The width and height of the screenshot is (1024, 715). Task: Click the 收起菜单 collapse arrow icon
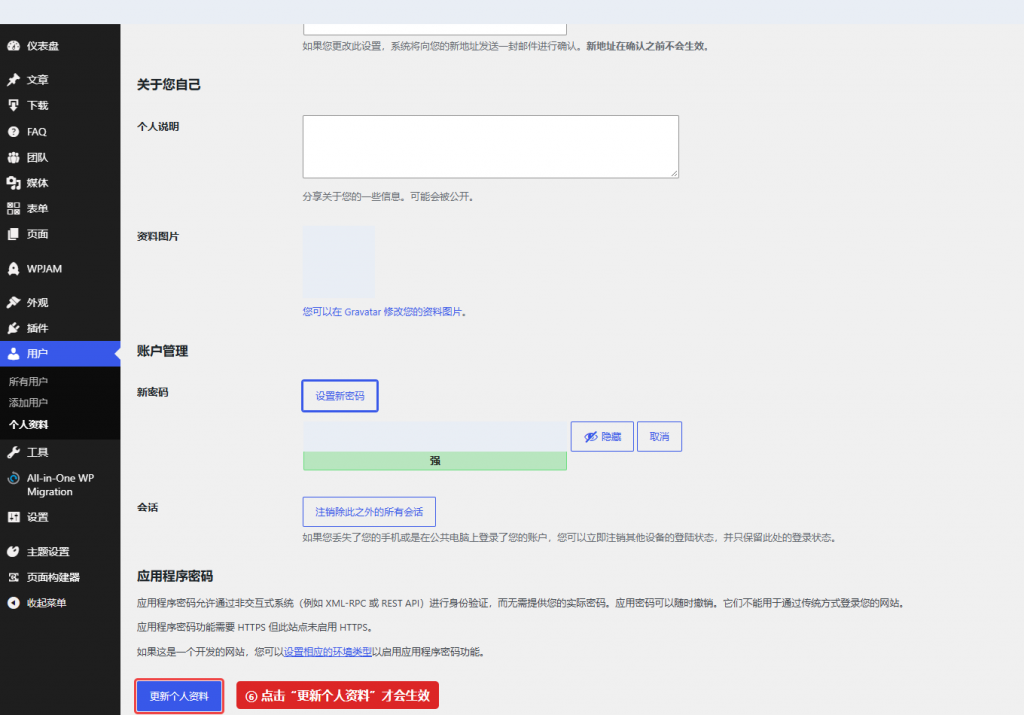point(13,603)
